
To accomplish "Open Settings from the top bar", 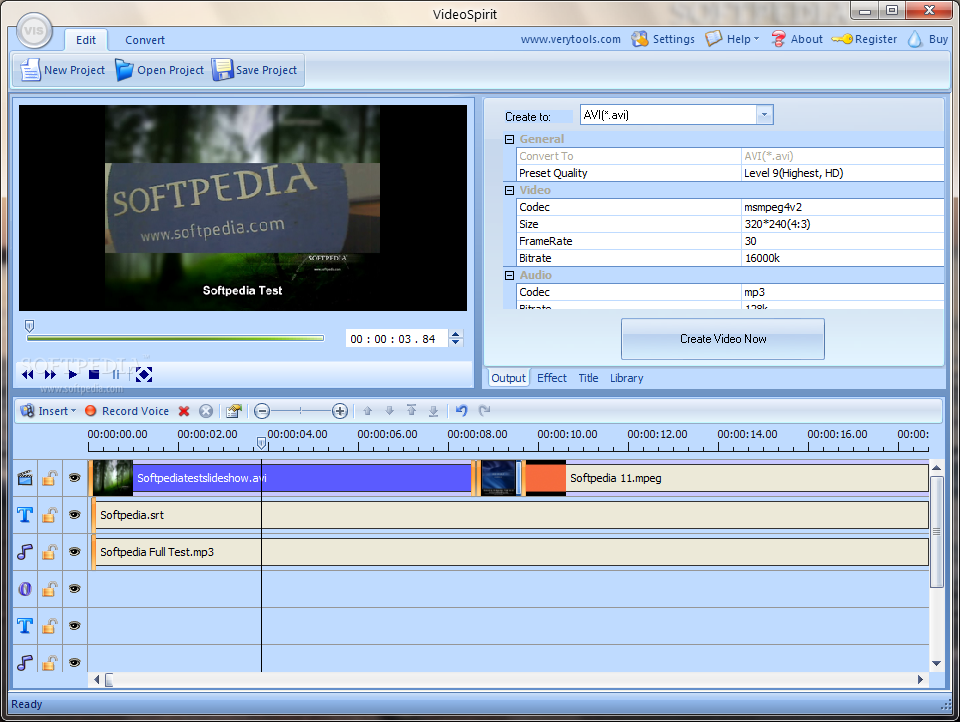I will [664, 39].
